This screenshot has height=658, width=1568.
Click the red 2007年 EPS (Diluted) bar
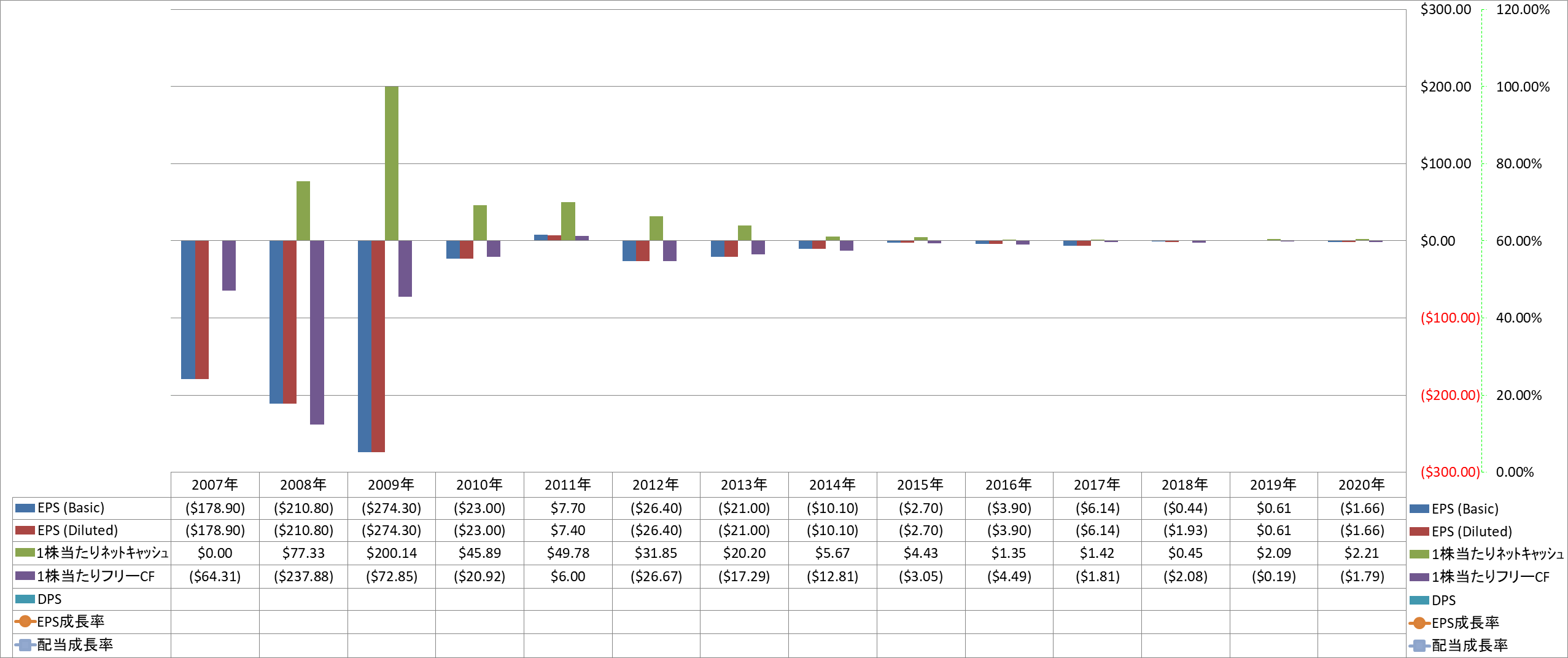pos(202,310)
